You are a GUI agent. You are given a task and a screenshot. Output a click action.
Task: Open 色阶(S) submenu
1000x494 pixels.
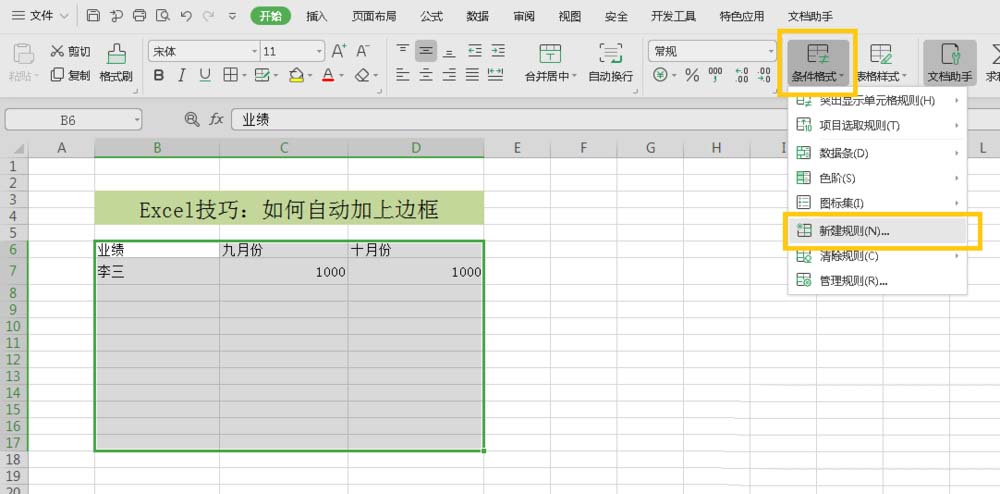(878, 178)
